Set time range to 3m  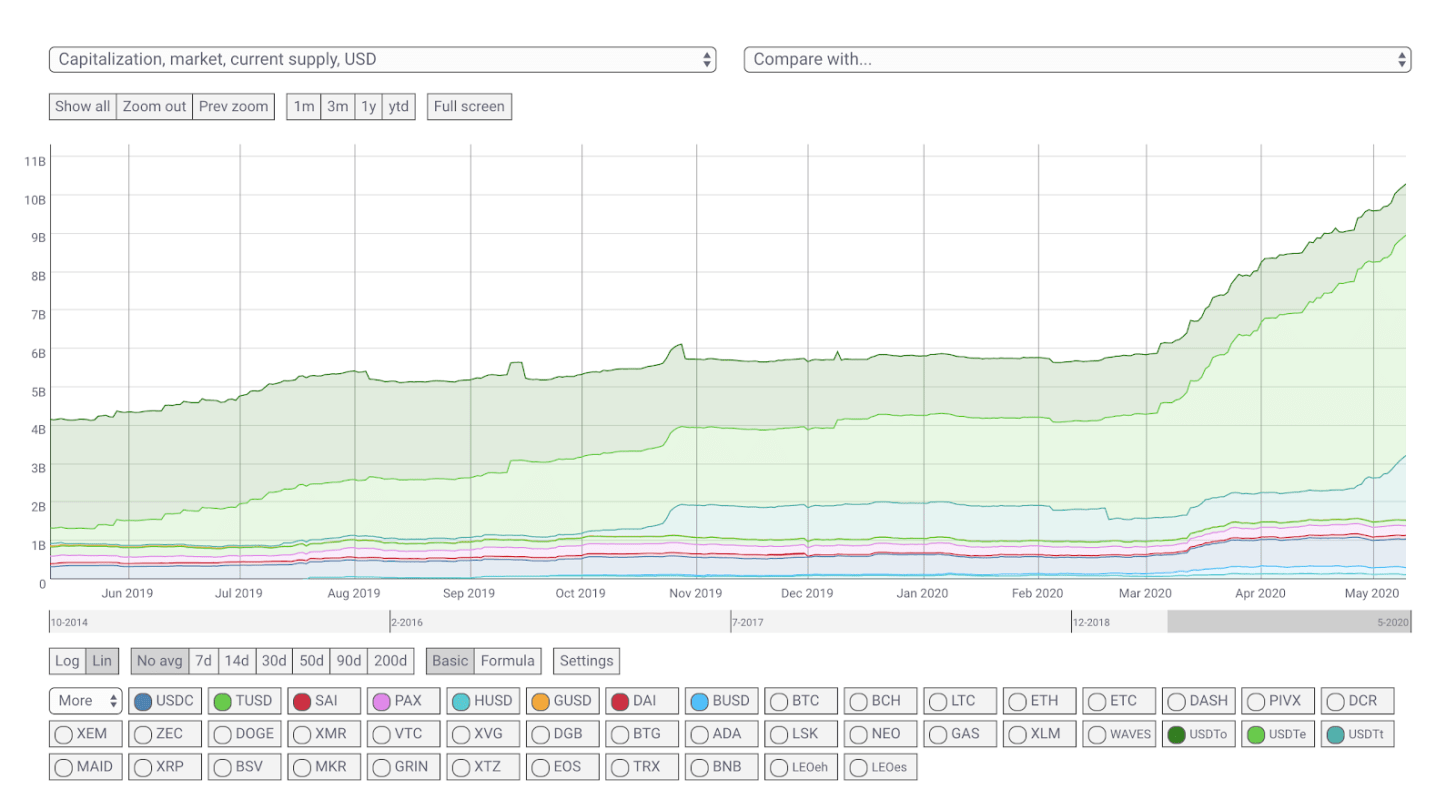(x=338, y=106)
